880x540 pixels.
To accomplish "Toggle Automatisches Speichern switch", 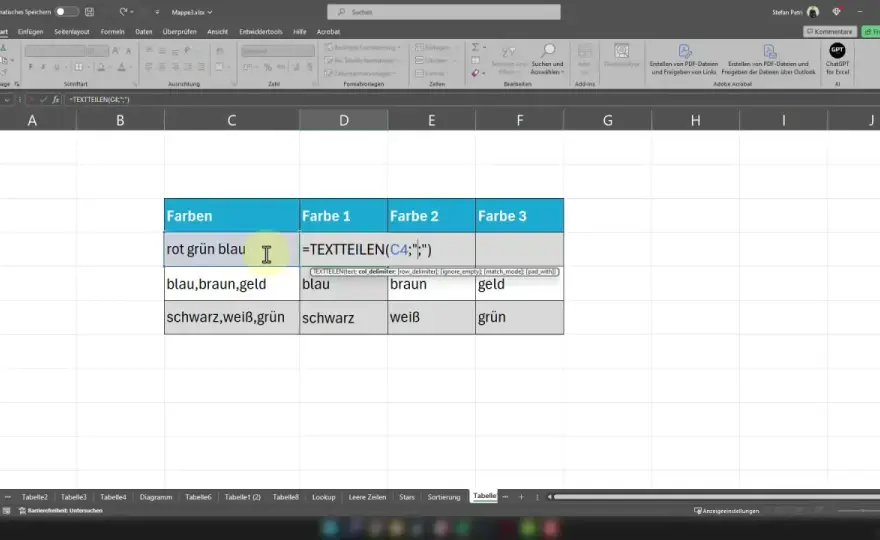I will point(66,12).
